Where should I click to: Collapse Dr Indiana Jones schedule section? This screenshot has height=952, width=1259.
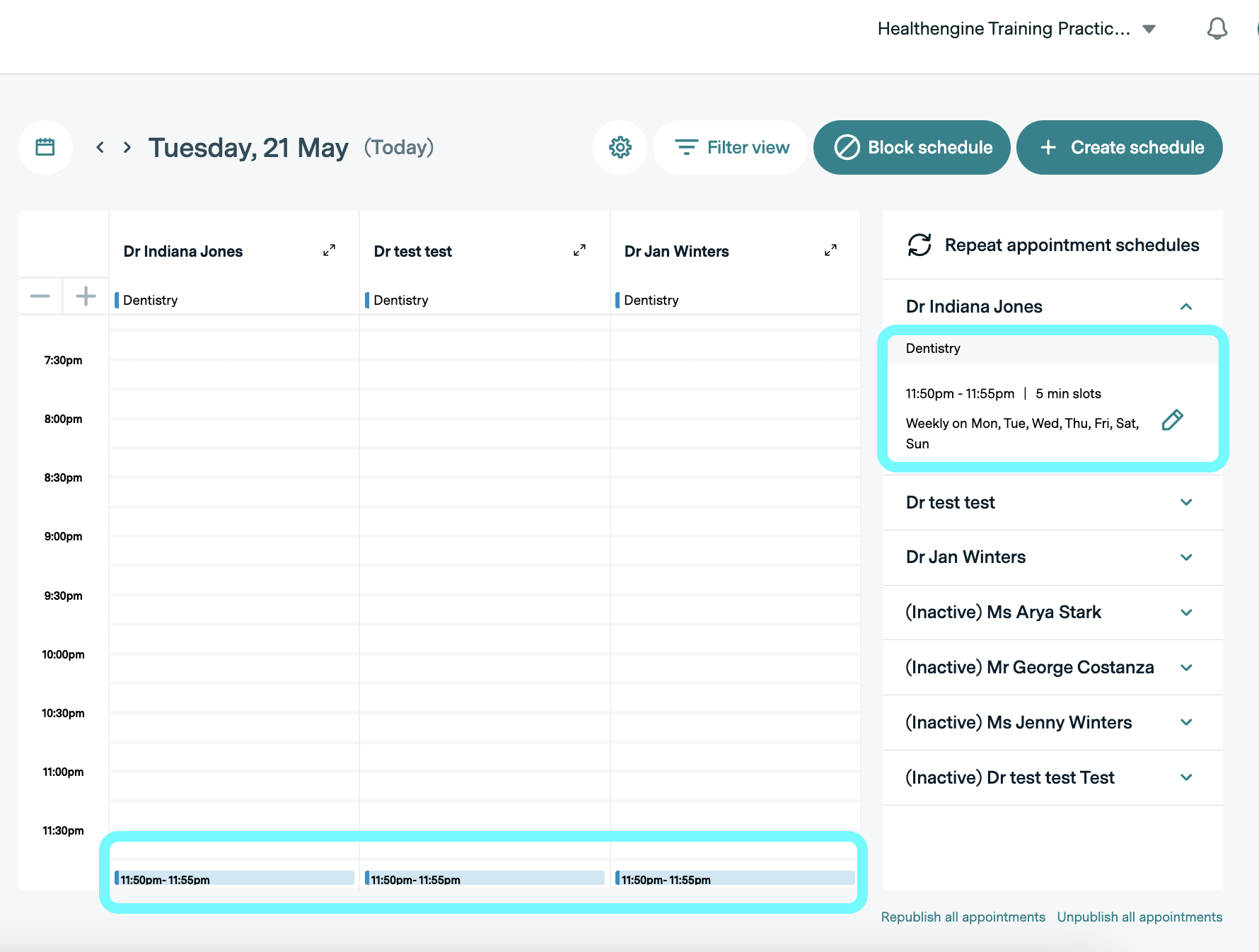(1186, 306)
